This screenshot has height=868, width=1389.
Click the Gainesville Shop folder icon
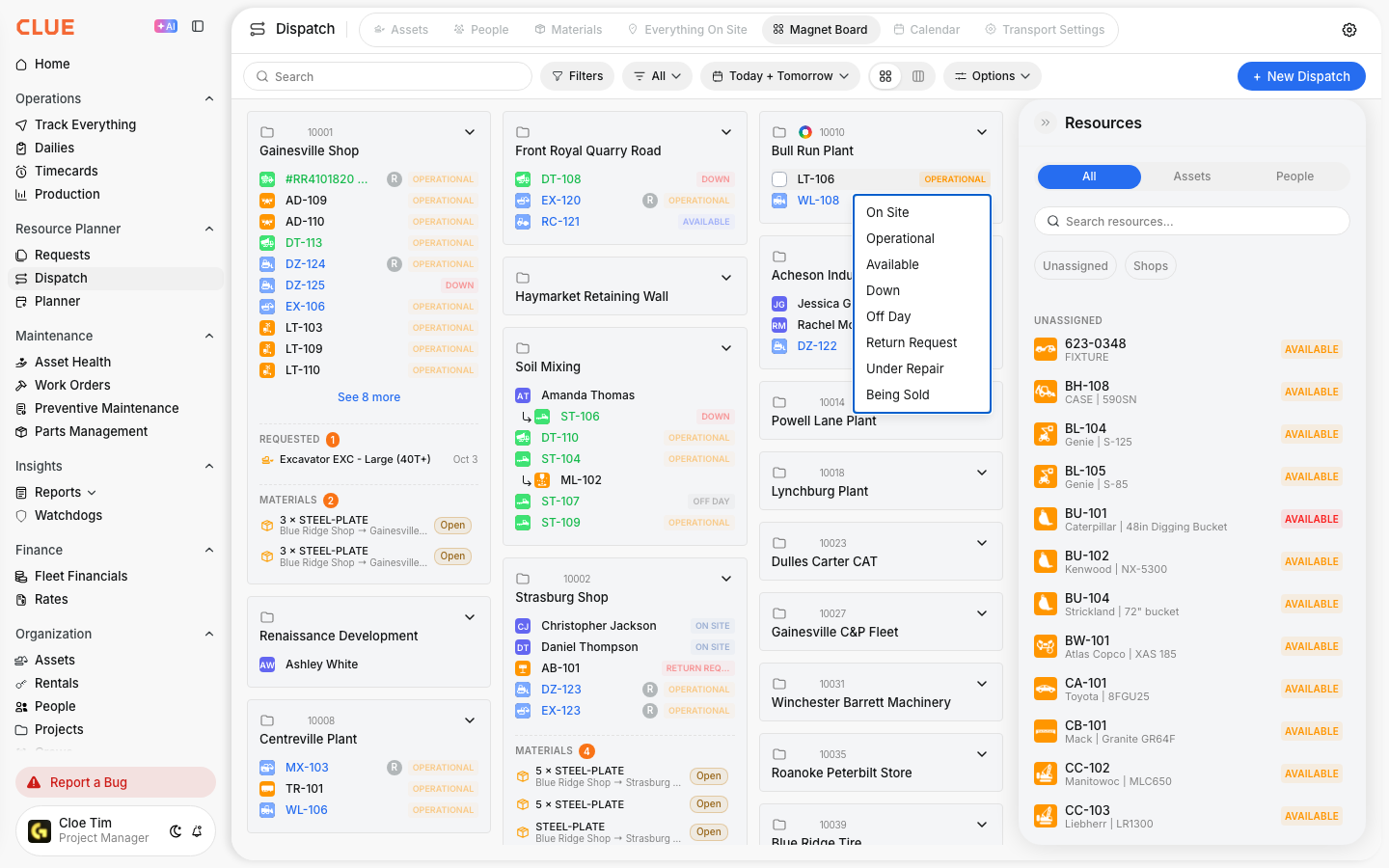point(267,132)
